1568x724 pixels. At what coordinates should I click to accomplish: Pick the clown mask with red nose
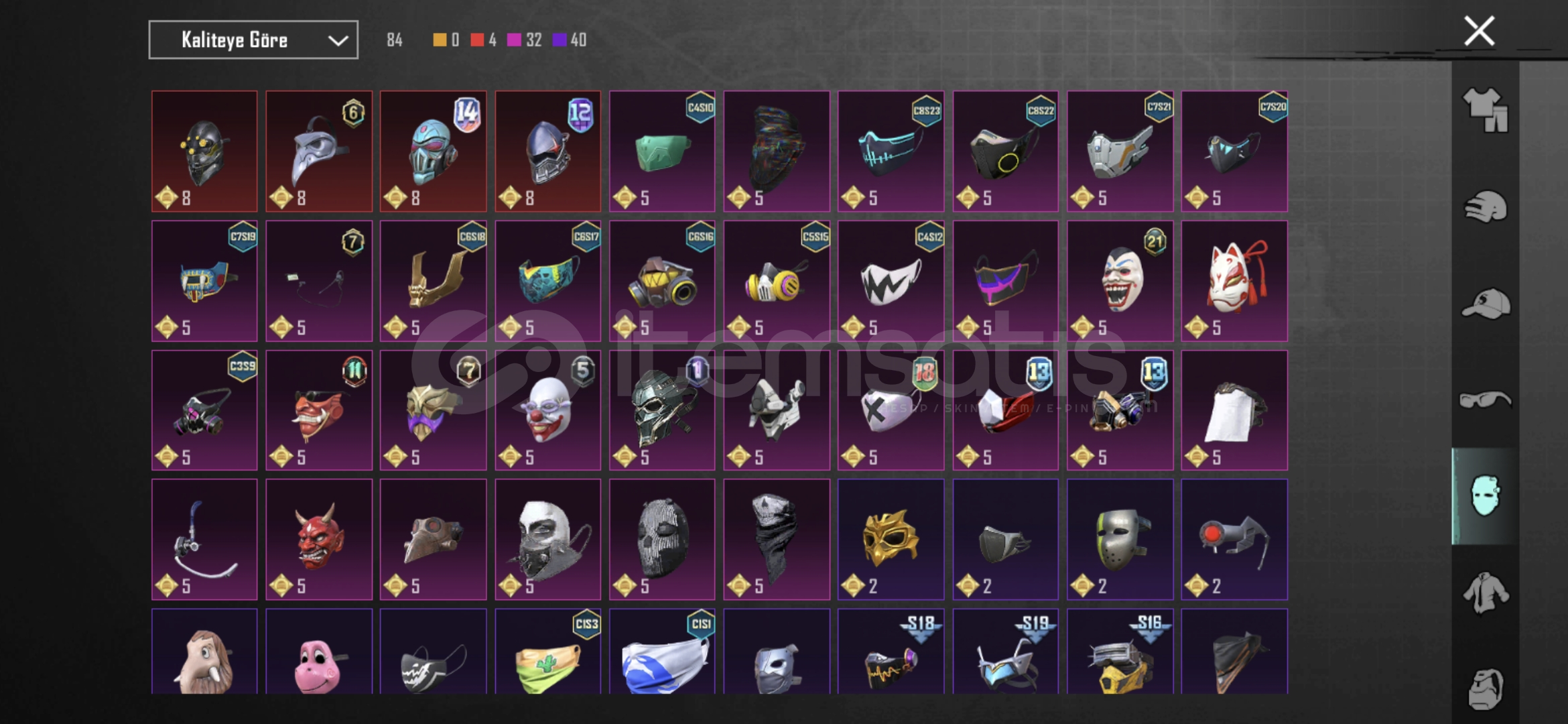(x=548, y=410)
